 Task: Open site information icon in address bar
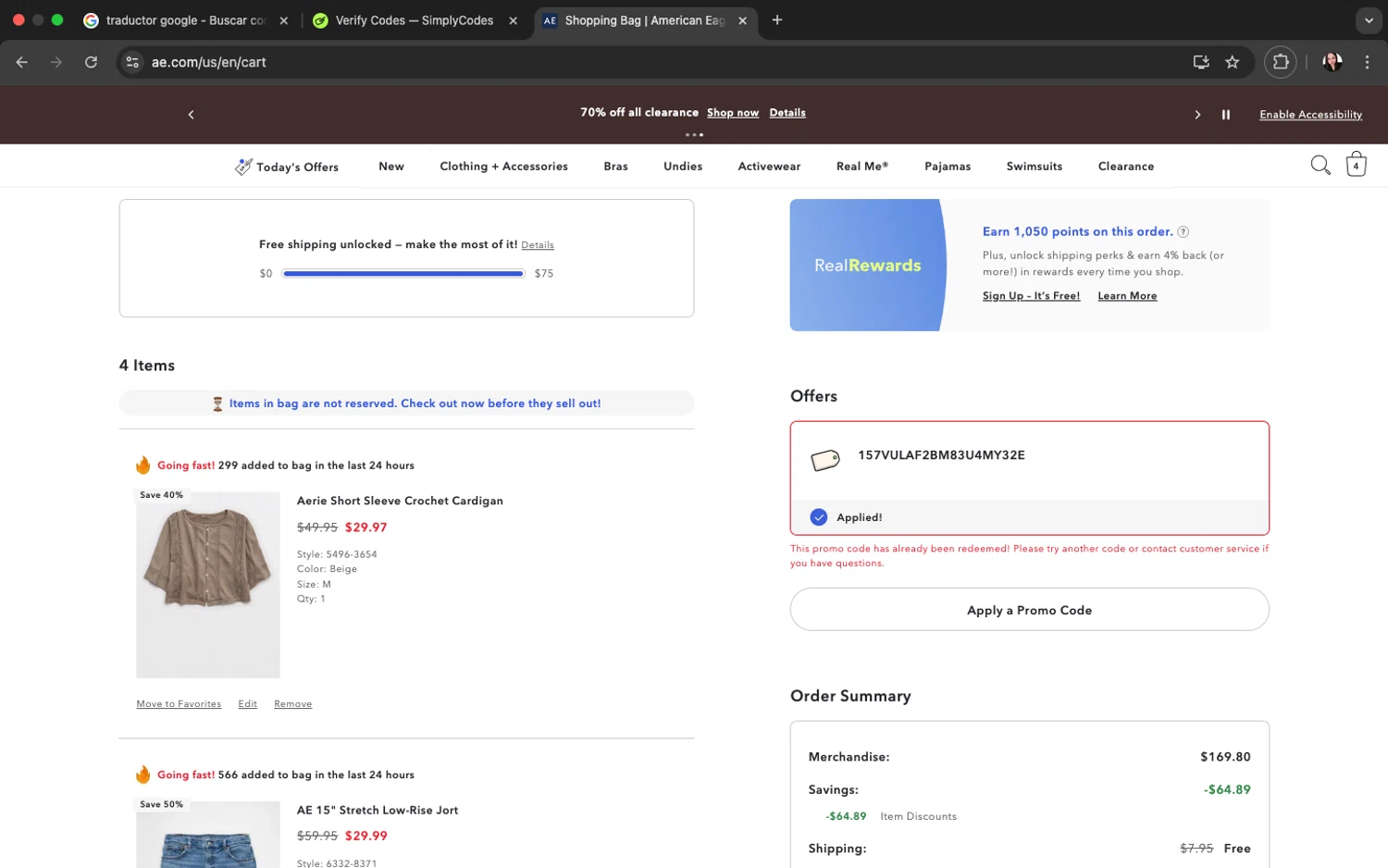[x=132, y=62]
